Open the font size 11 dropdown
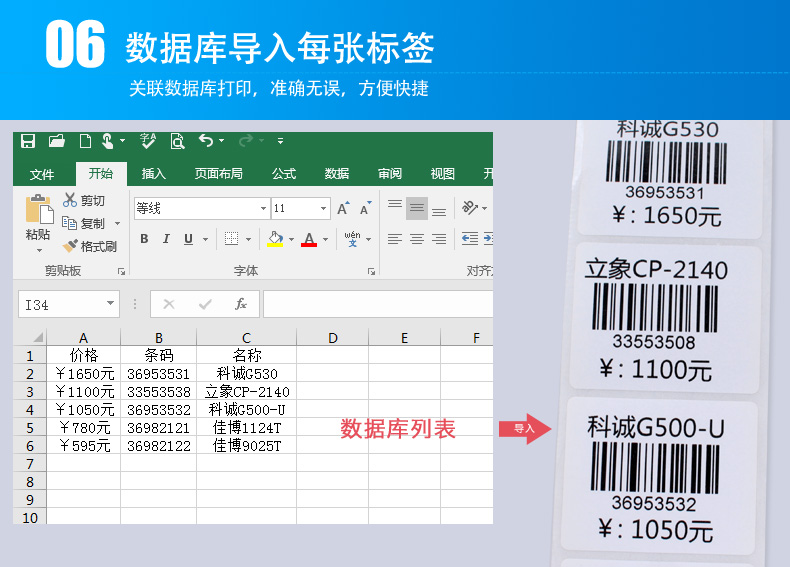Image resolution: width=790 pixels, height=567 pixels. click(323, 208)
